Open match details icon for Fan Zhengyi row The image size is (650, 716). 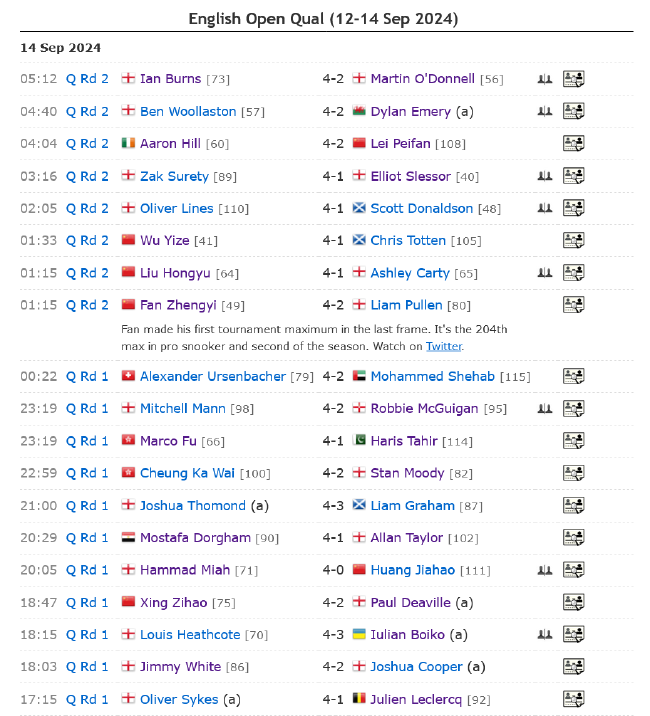[x=573, y=305]
